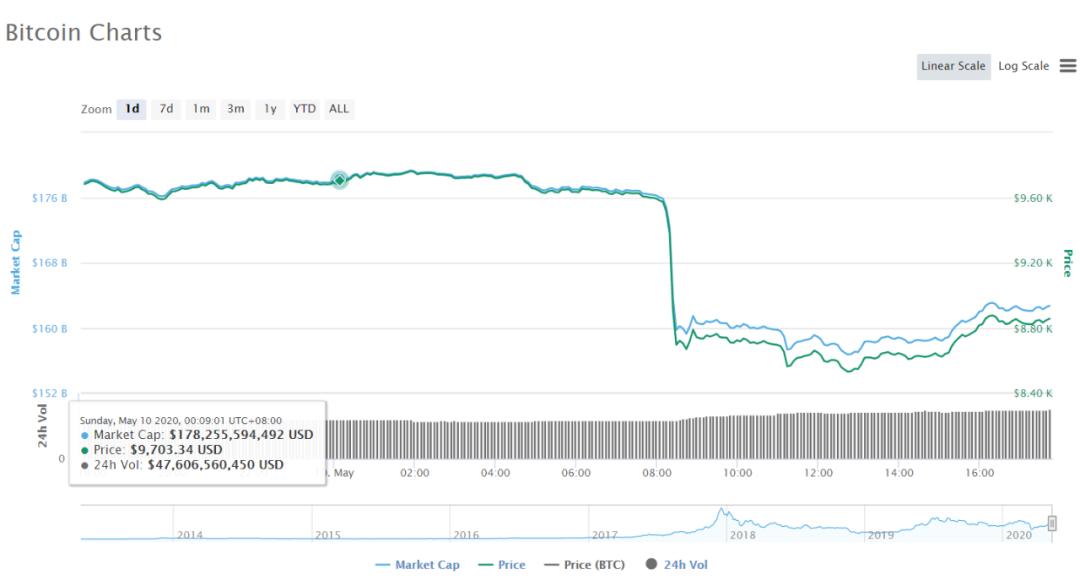The image size is (1080, 580).
Task: Click the Bitcoin Charts heading
Action: pyautogui.click(x=83, y=32)
